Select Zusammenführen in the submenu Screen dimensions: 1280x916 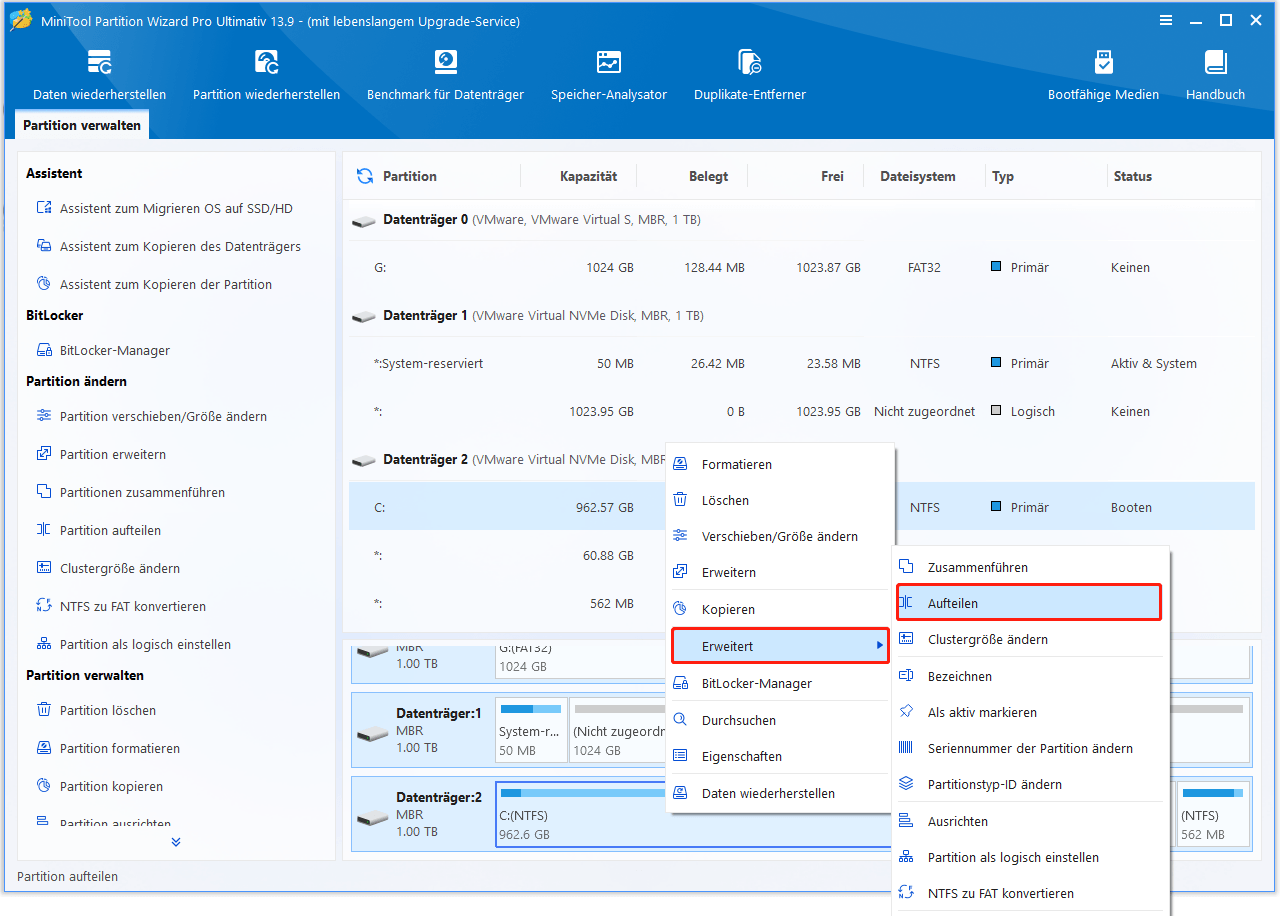point(1030,567)
